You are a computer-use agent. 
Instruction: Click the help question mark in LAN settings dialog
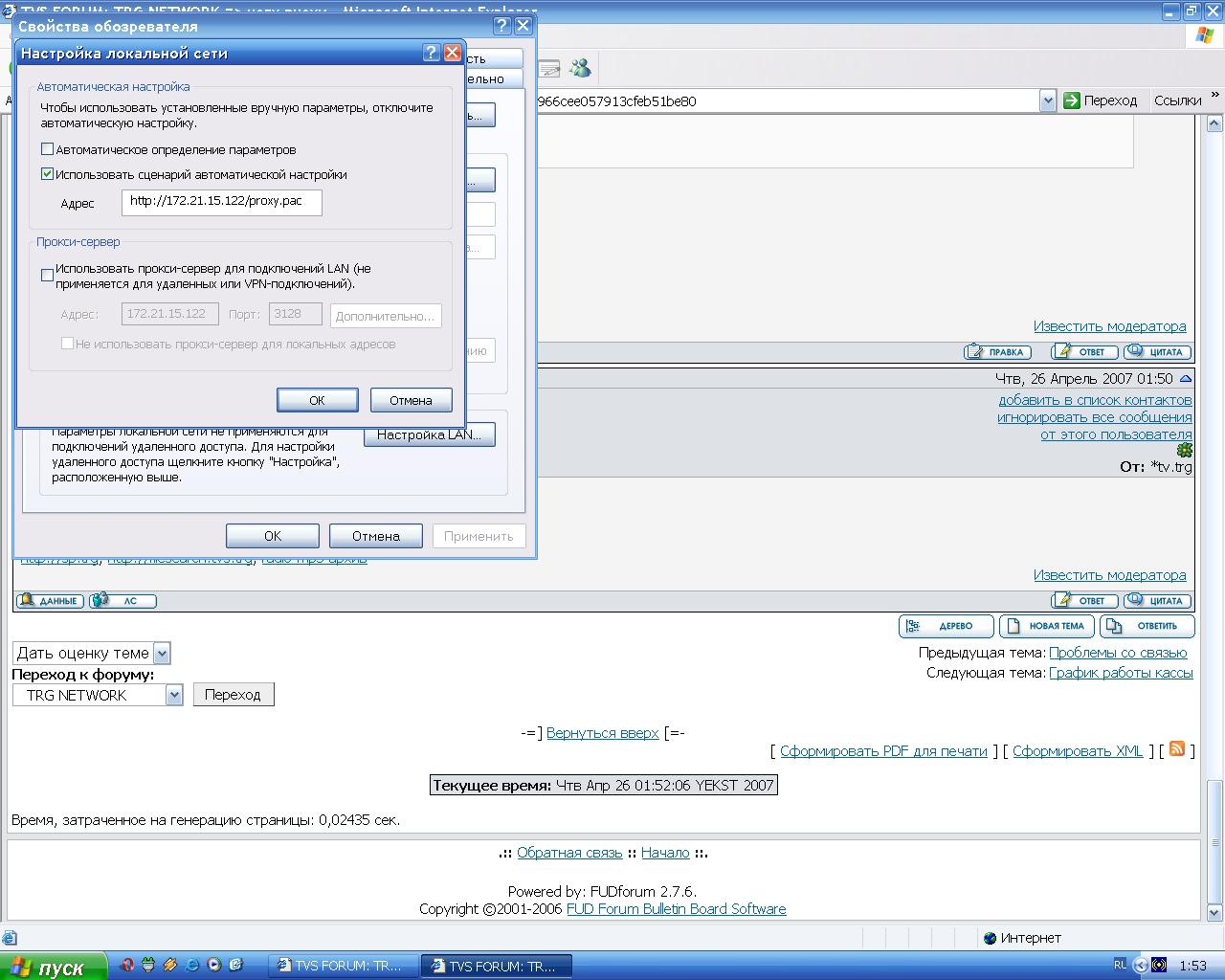point(432,54)
